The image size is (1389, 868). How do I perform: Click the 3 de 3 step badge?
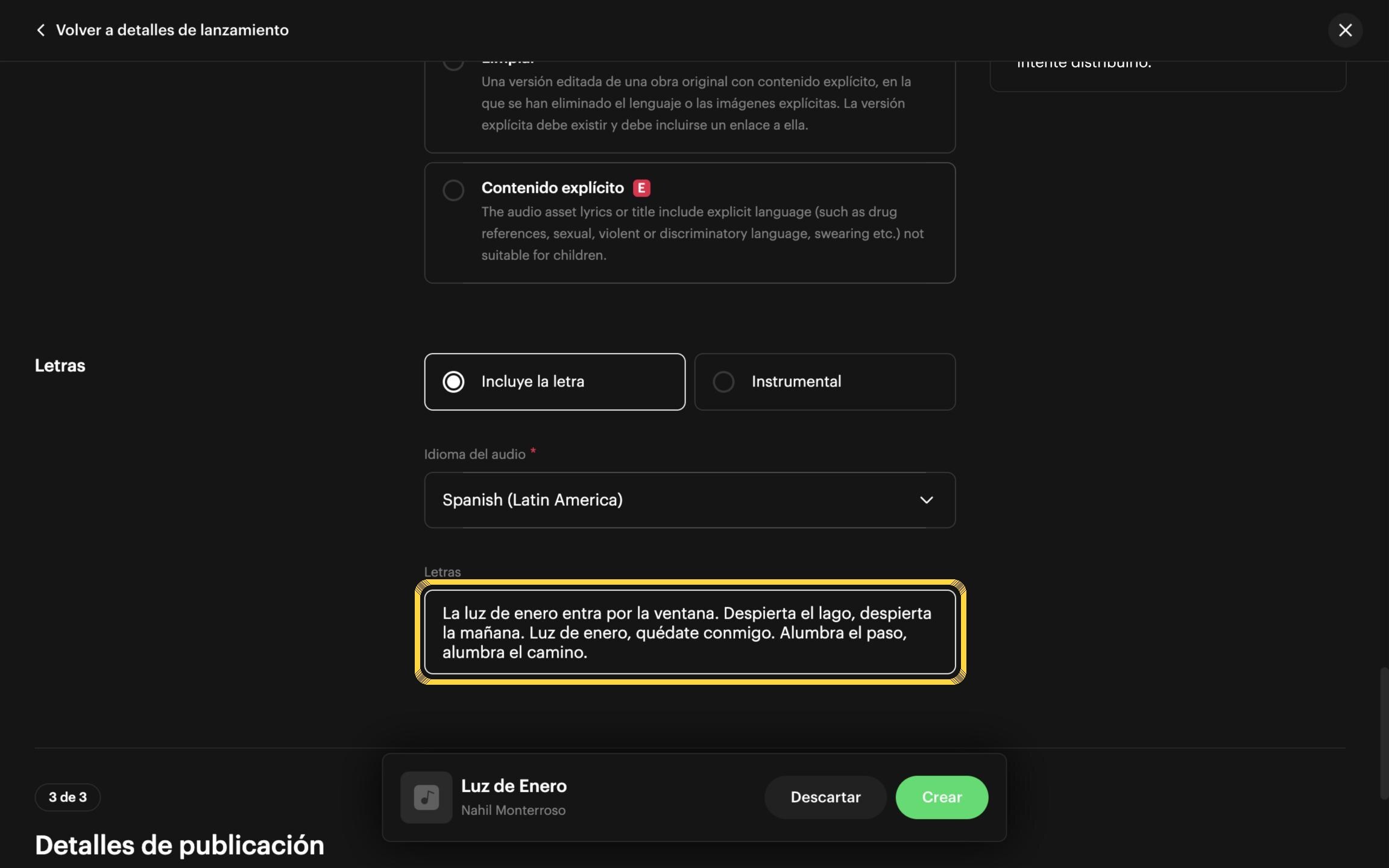pos(68,797)
